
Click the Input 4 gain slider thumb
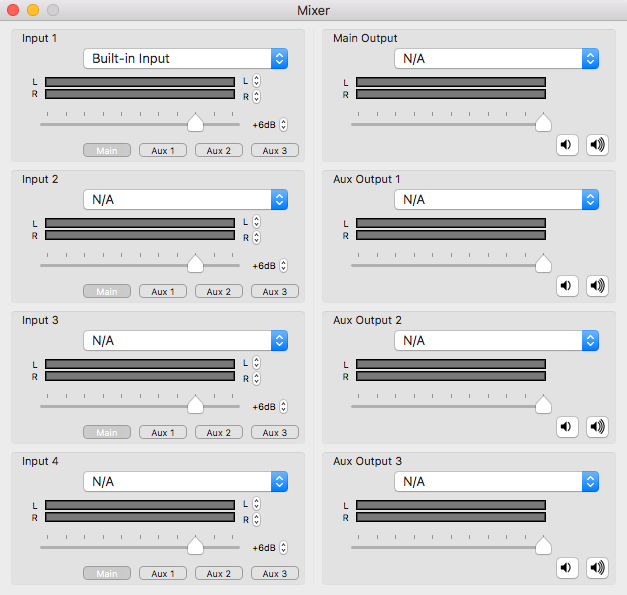[x=196, y=545]
